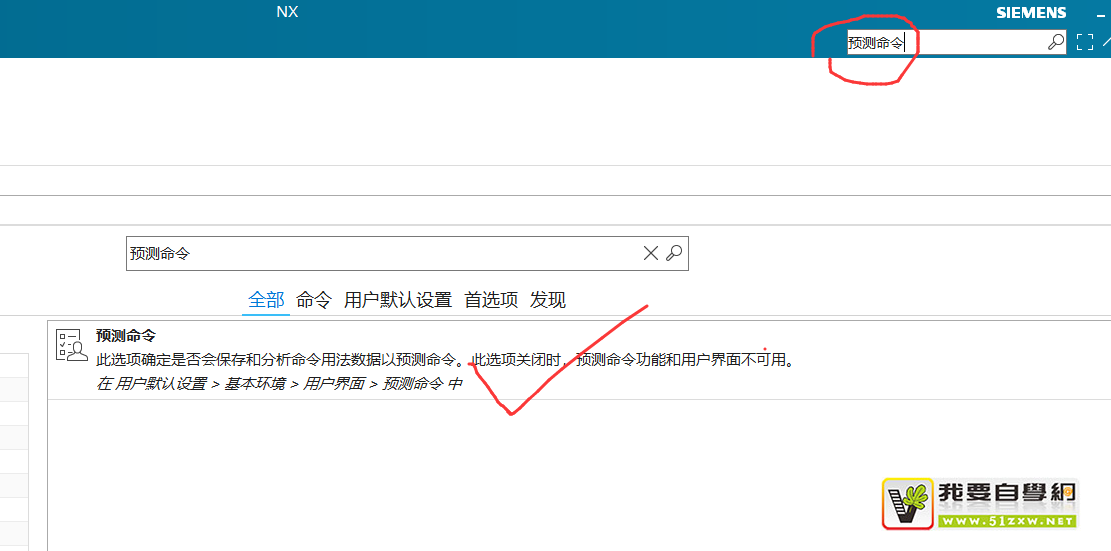Screen dimensions: 1111x551
Task: Select the 首选项 tab
Action: click(x=491, y=300)
